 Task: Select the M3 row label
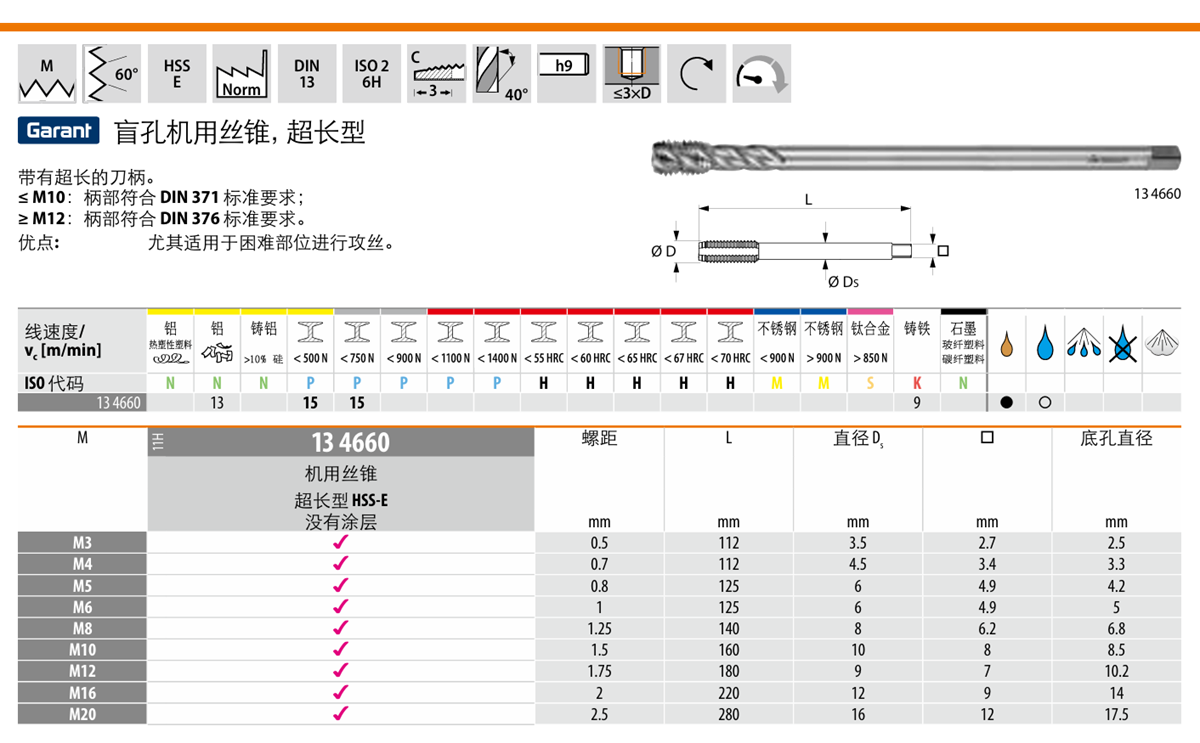coord(82,543)
